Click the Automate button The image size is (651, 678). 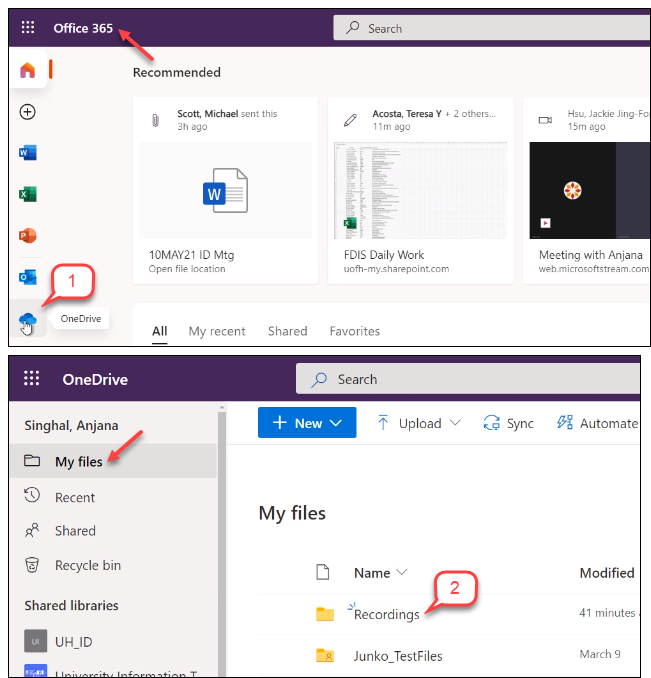(597, 423)
